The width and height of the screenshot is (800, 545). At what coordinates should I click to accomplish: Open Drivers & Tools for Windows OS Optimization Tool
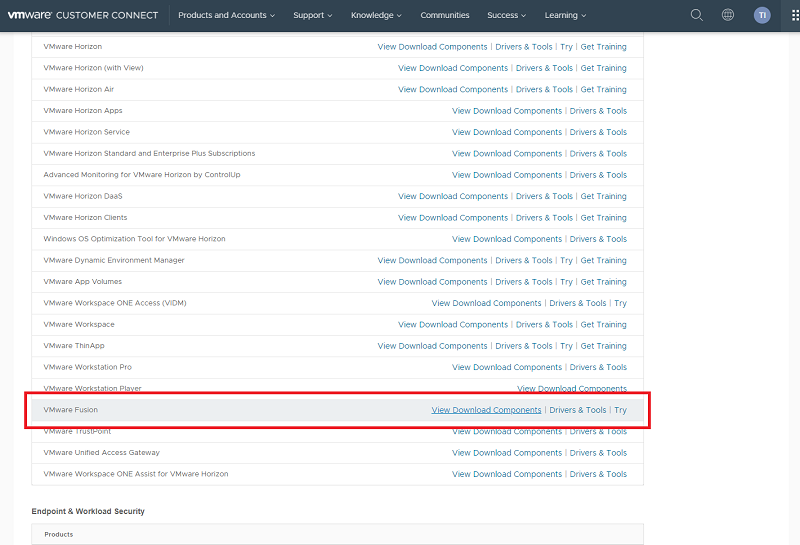598,239
